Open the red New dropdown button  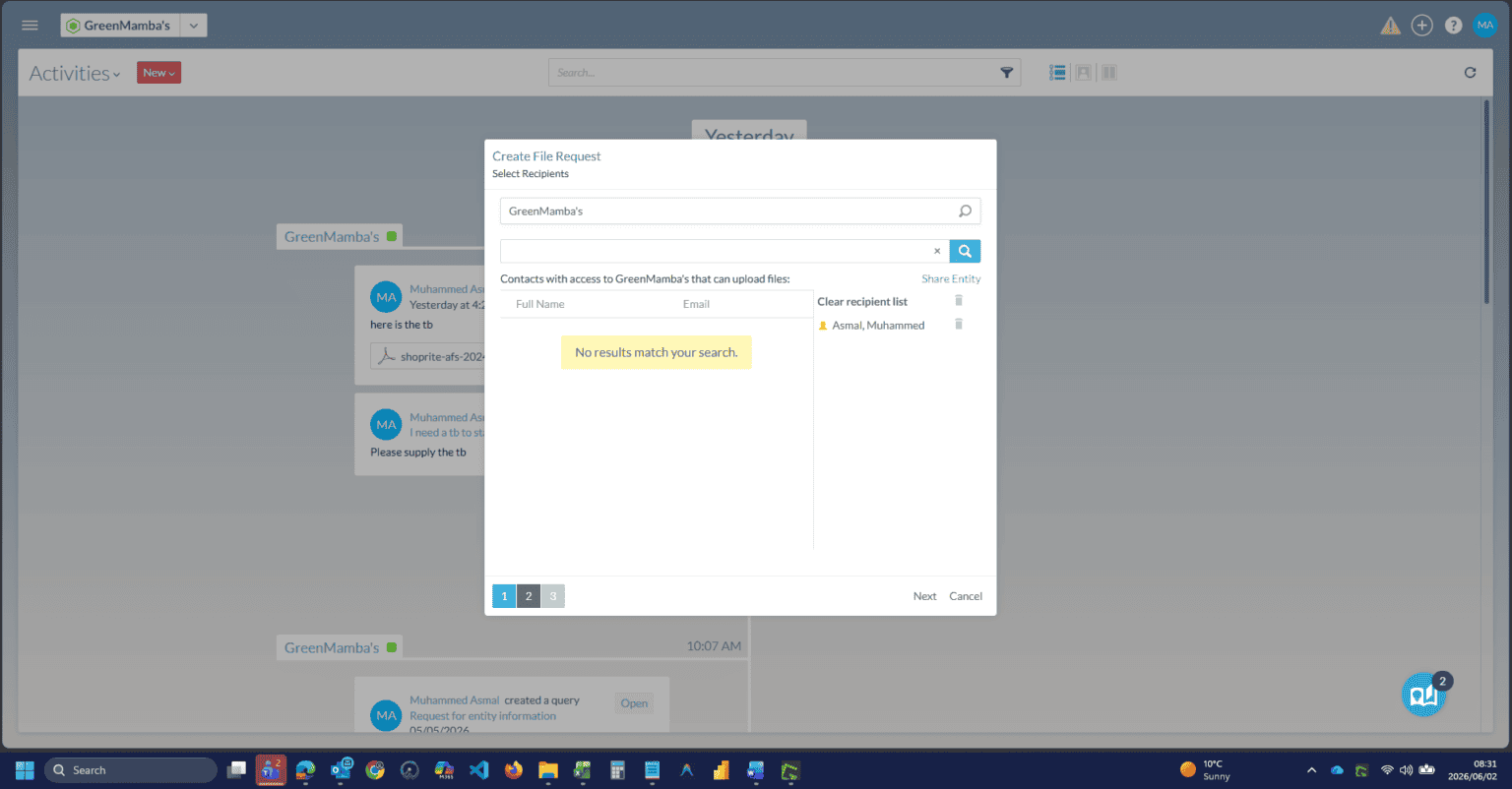tap(158, 73)
